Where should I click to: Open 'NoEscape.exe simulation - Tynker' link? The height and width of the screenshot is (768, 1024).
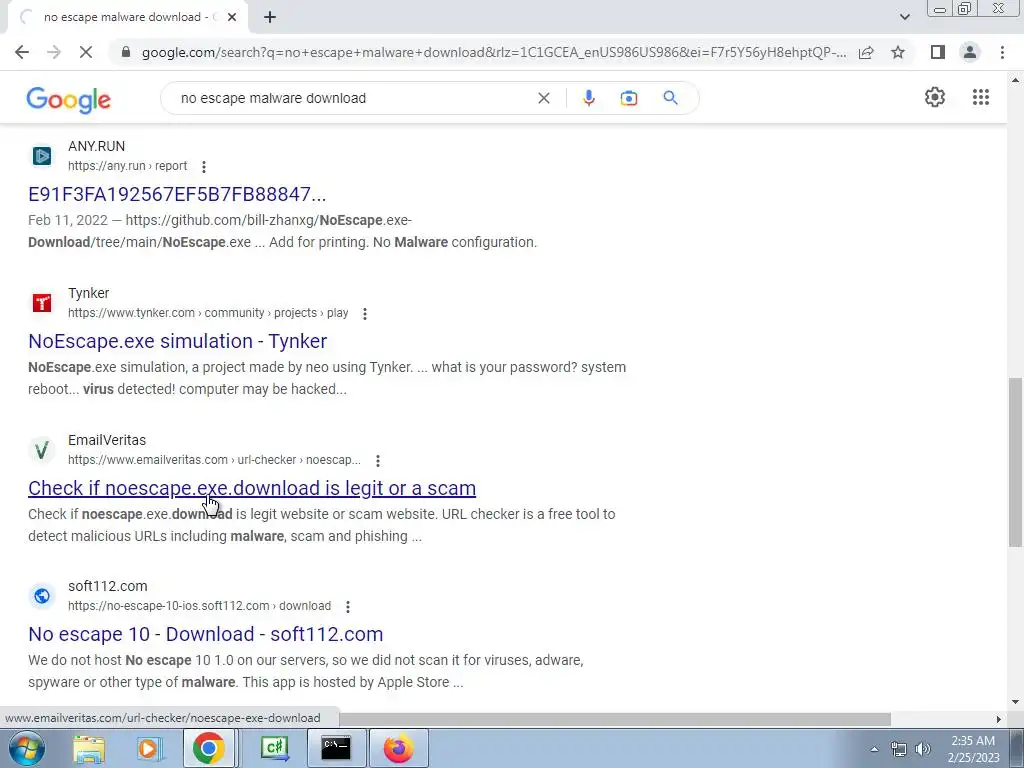coord(178,341)
